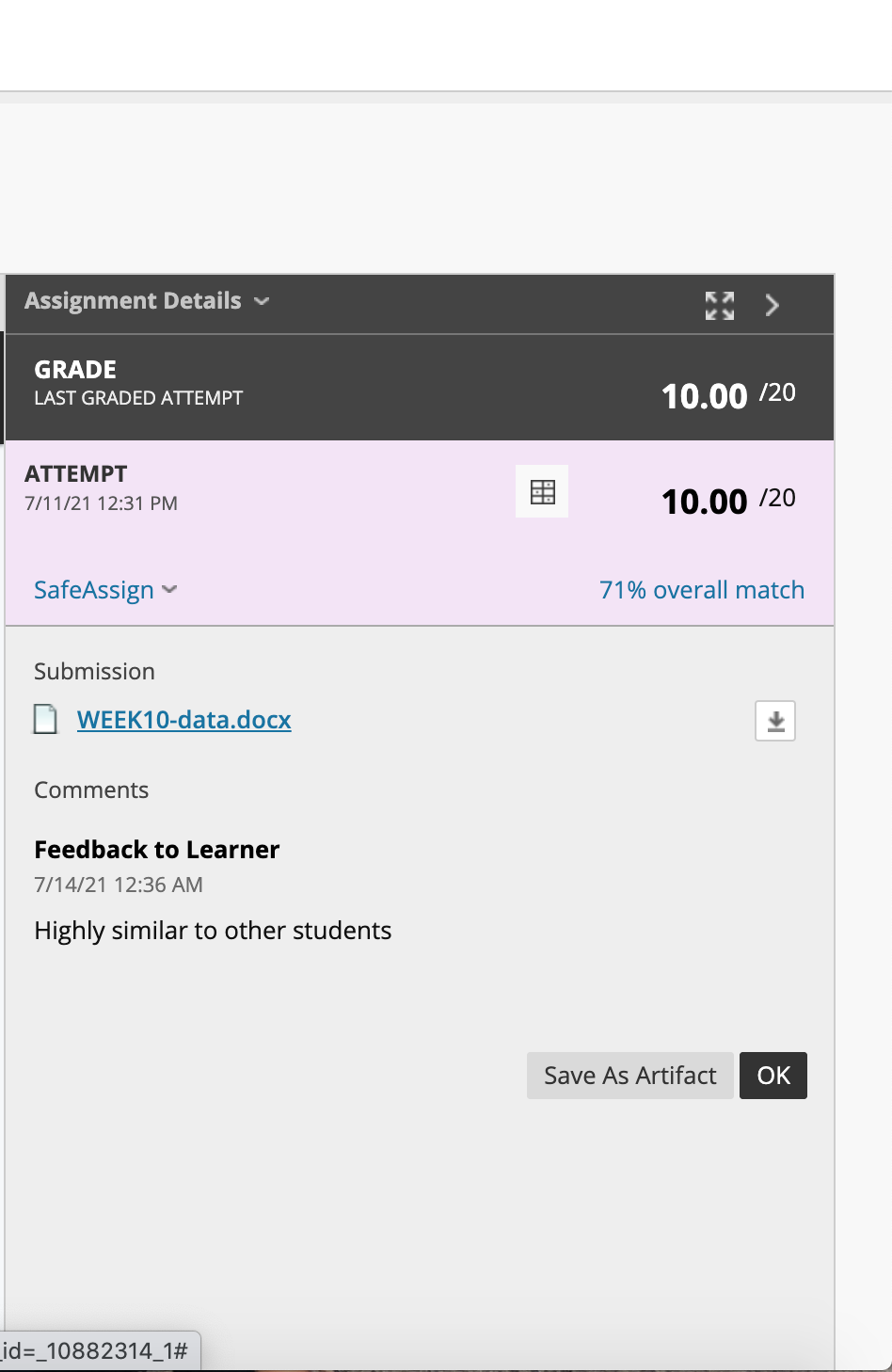The image size is (892, 1372).
Task: Open the WEEK10-data.docx submission link
Action: point(184,720)
